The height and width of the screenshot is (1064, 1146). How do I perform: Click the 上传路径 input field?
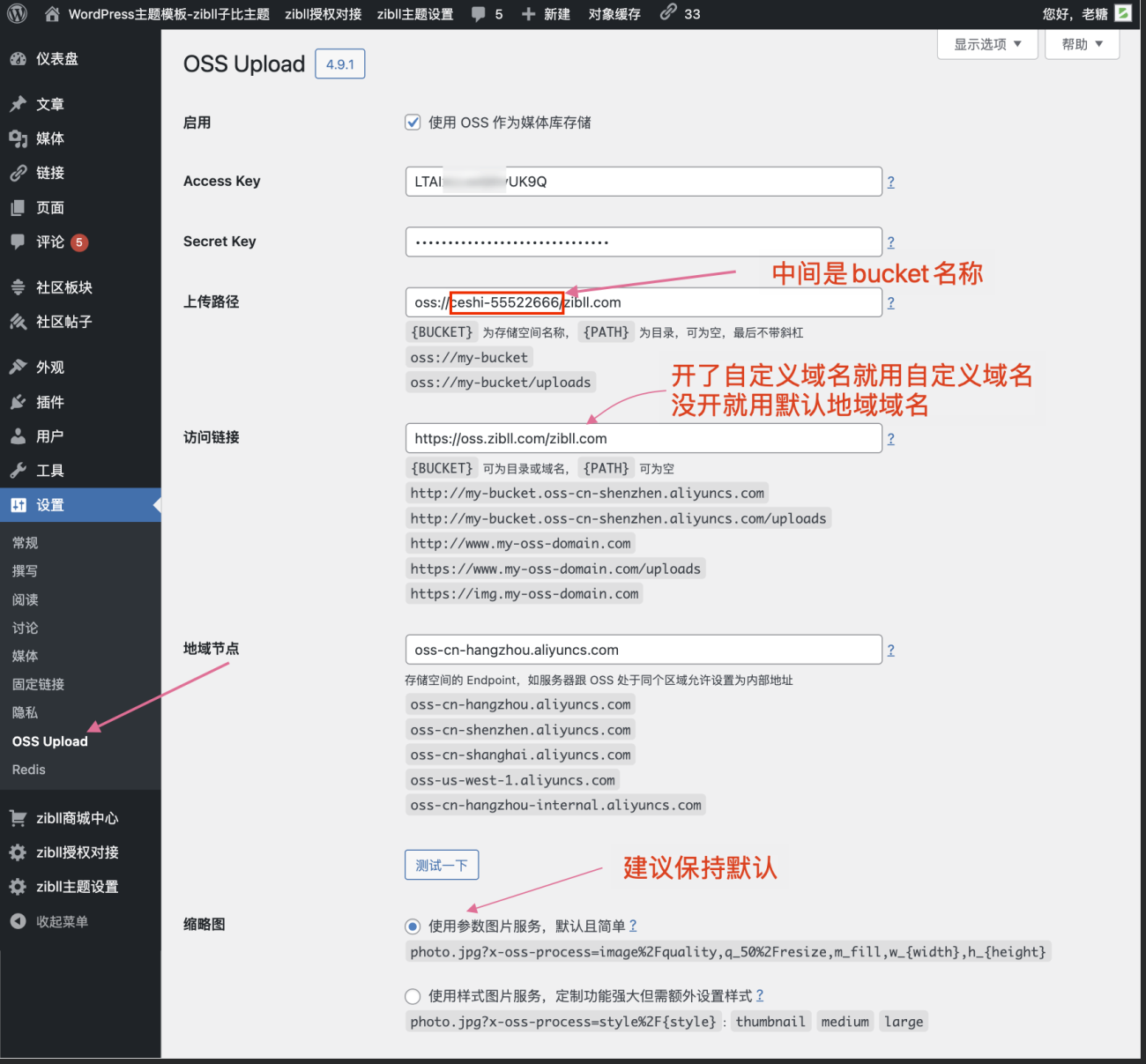coord(644,302)
